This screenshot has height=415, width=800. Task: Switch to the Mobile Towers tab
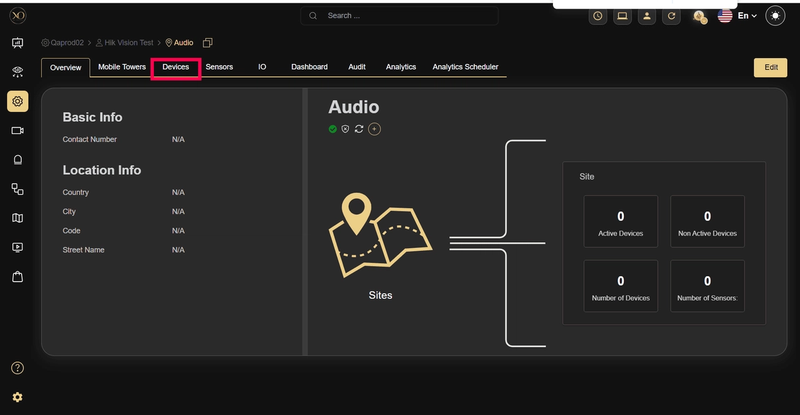point(122,67)
